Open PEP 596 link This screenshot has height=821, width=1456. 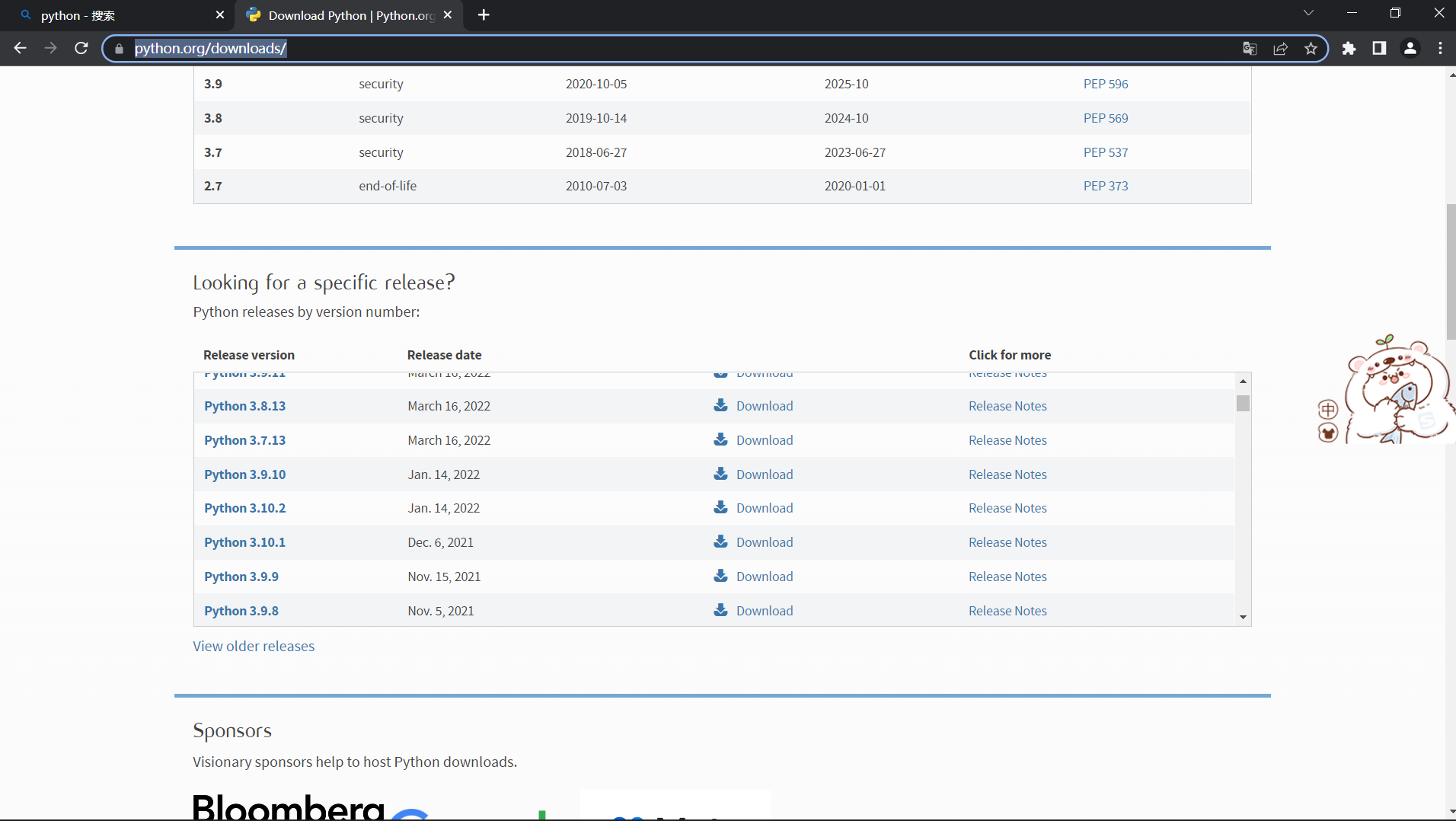point(1106,84)
